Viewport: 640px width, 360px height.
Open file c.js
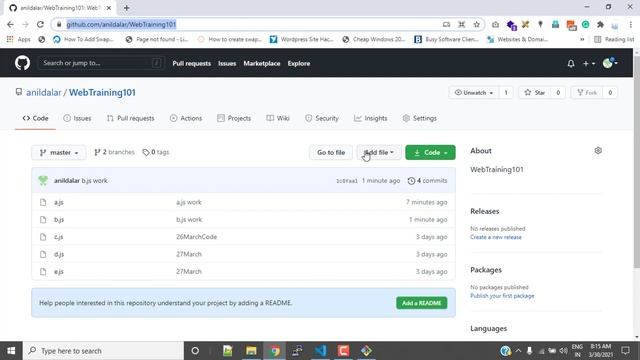58,237
